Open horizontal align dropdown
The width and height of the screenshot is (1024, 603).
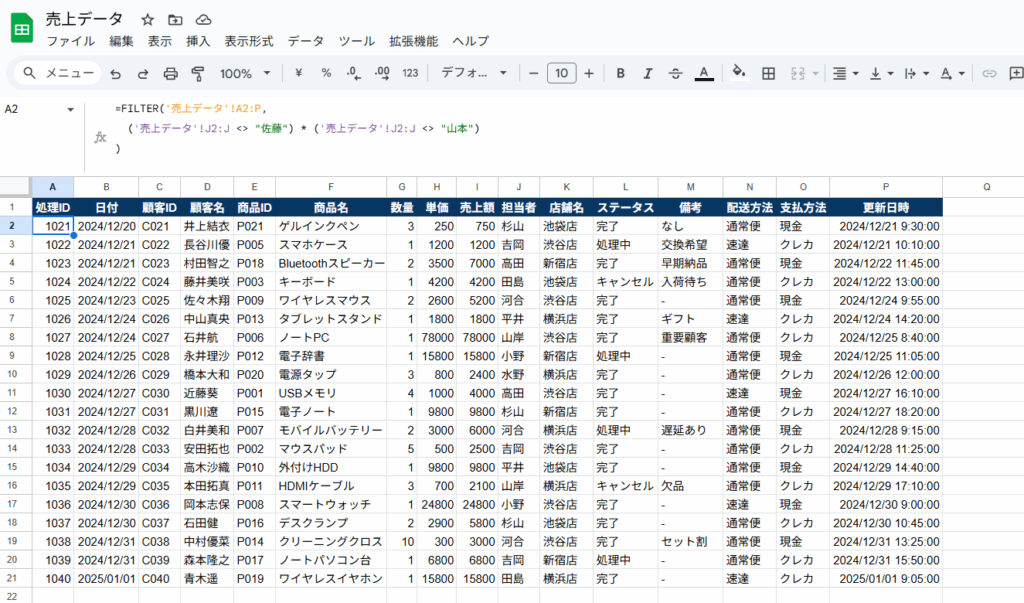[845, 74]
